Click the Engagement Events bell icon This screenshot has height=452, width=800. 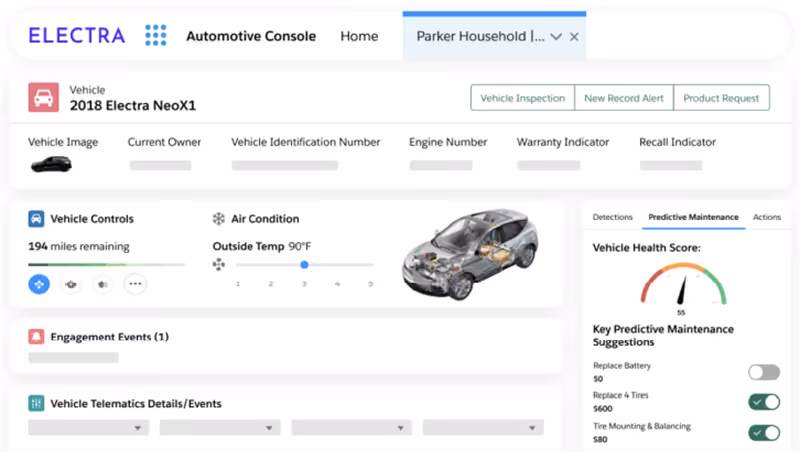(x=36, y=337)
